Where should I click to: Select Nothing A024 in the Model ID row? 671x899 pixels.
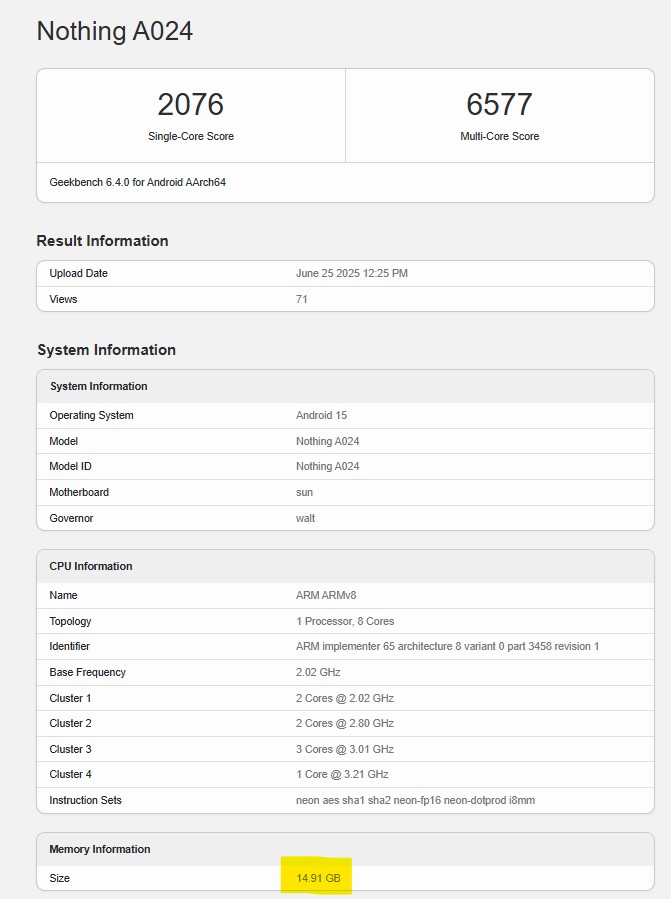tap(327, 466)
